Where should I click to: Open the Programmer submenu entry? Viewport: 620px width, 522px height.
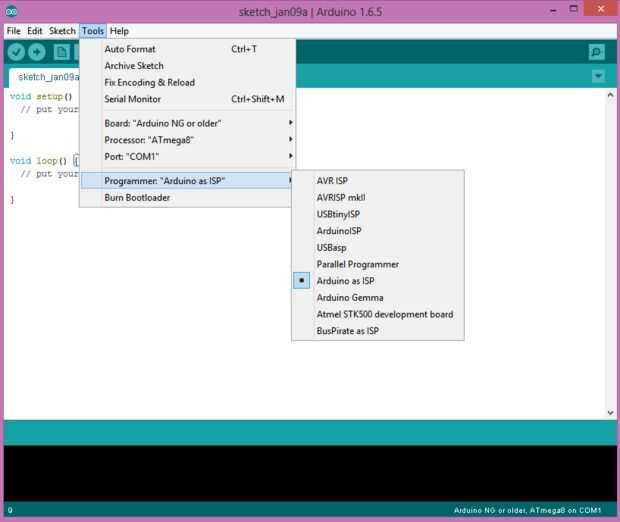187,181
